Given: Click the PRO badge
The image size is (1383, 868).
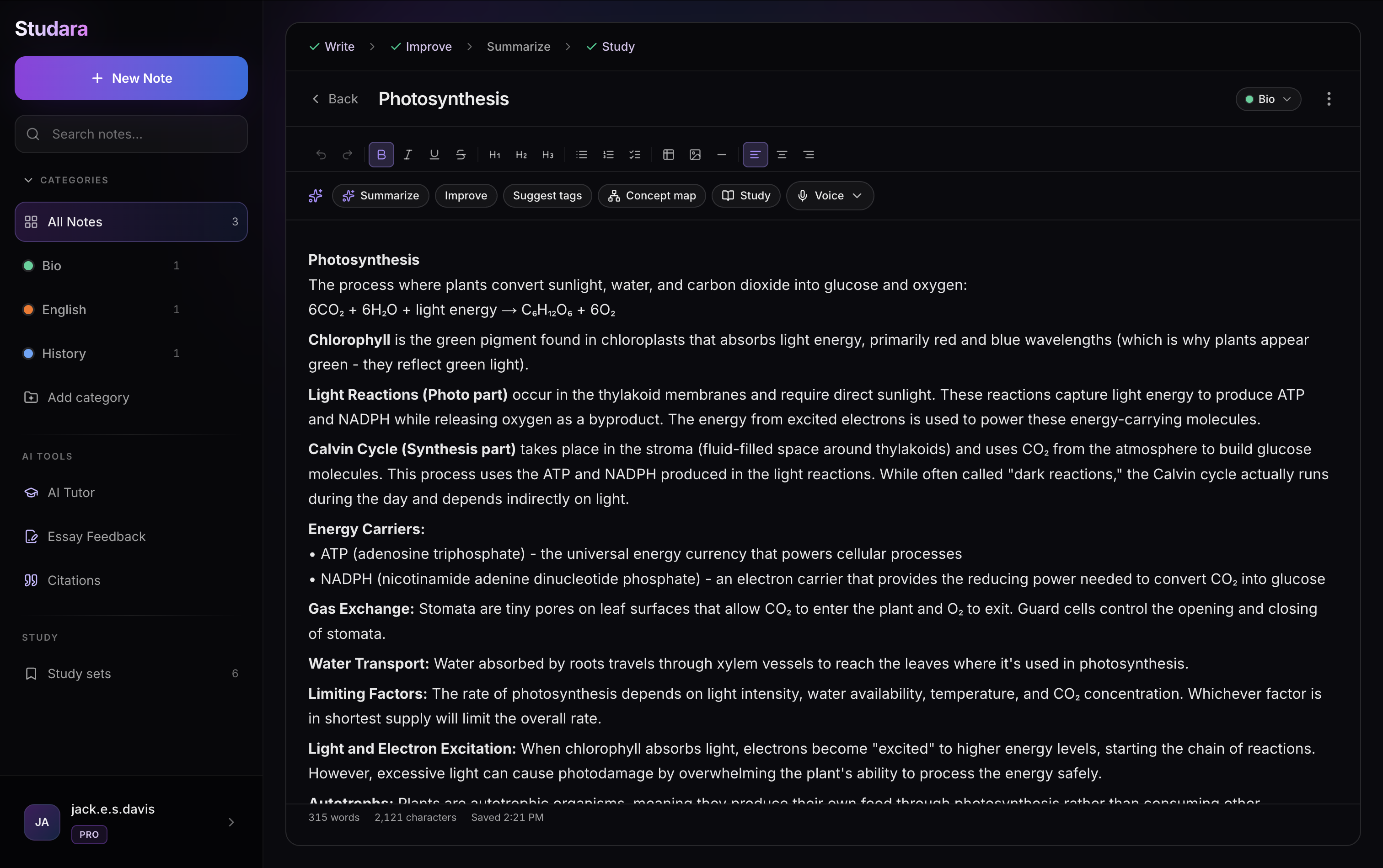Looking at the screenshot, I should click(89, 834).
